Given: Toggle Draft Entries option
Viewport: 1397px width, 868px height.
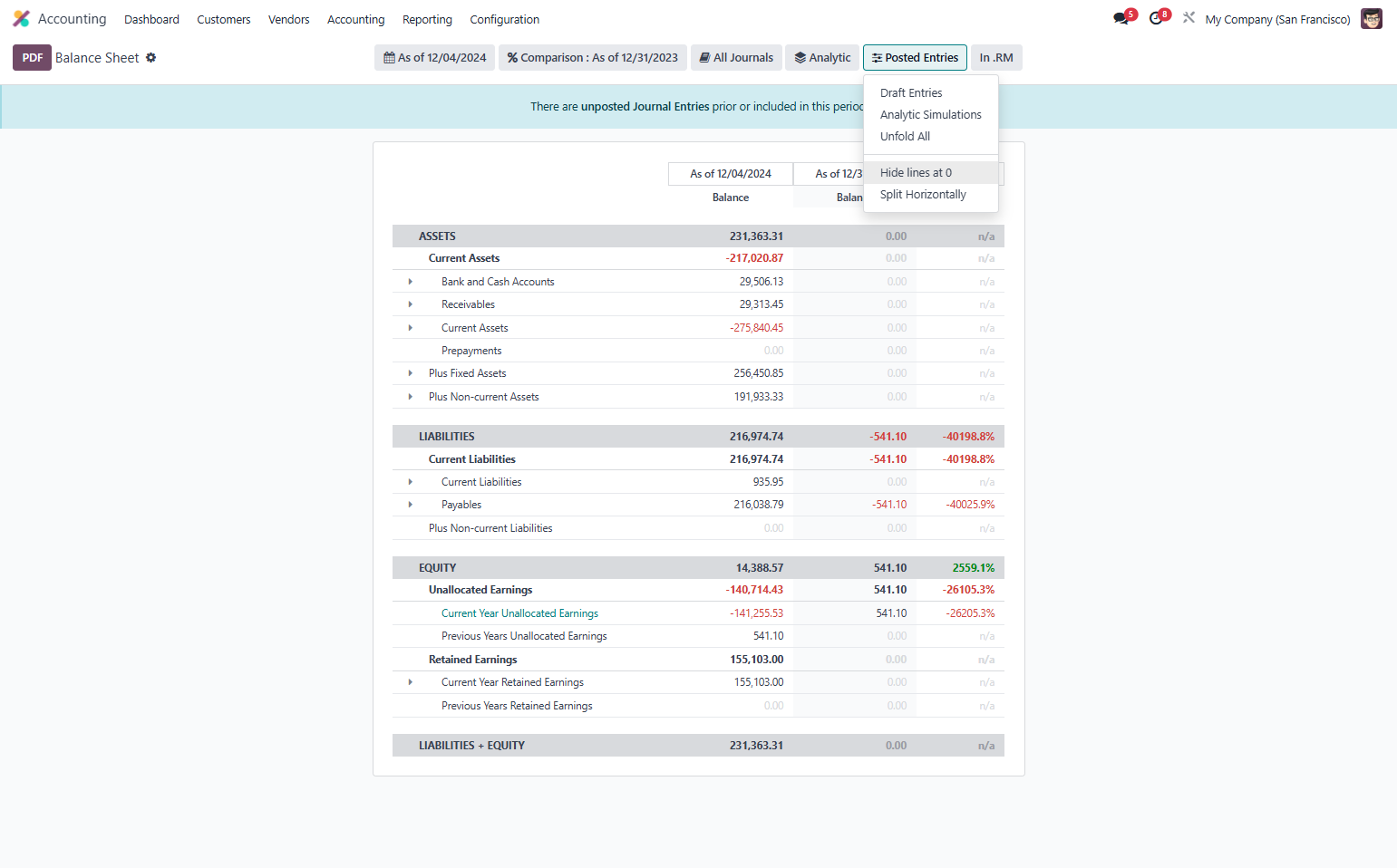Looking at the screenshot, I should coord(931,93).
